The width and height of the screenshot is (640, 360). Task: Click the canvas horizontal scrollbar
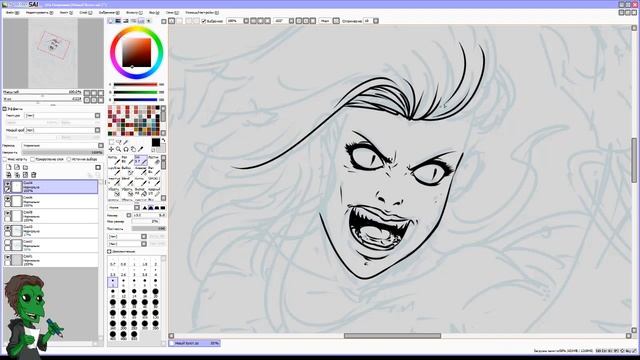(392, 336)
